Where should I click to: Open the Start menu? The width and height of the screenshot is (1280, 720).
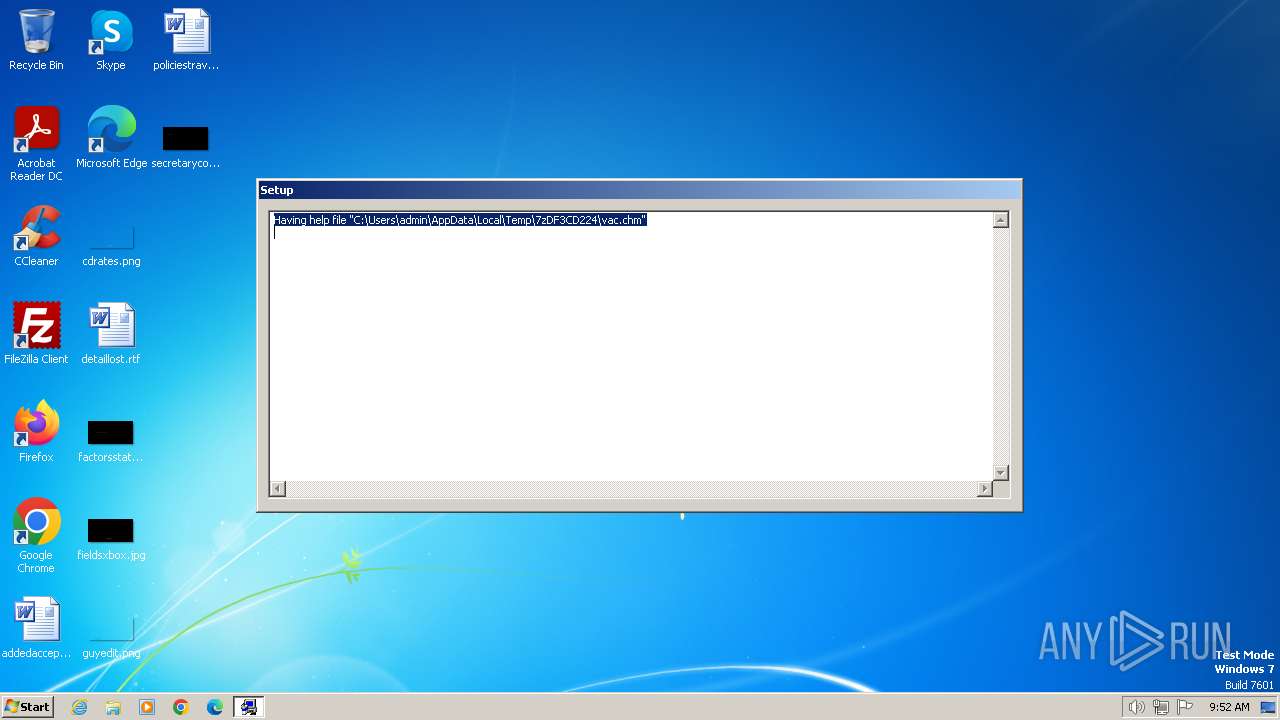(x=27, y=707)
